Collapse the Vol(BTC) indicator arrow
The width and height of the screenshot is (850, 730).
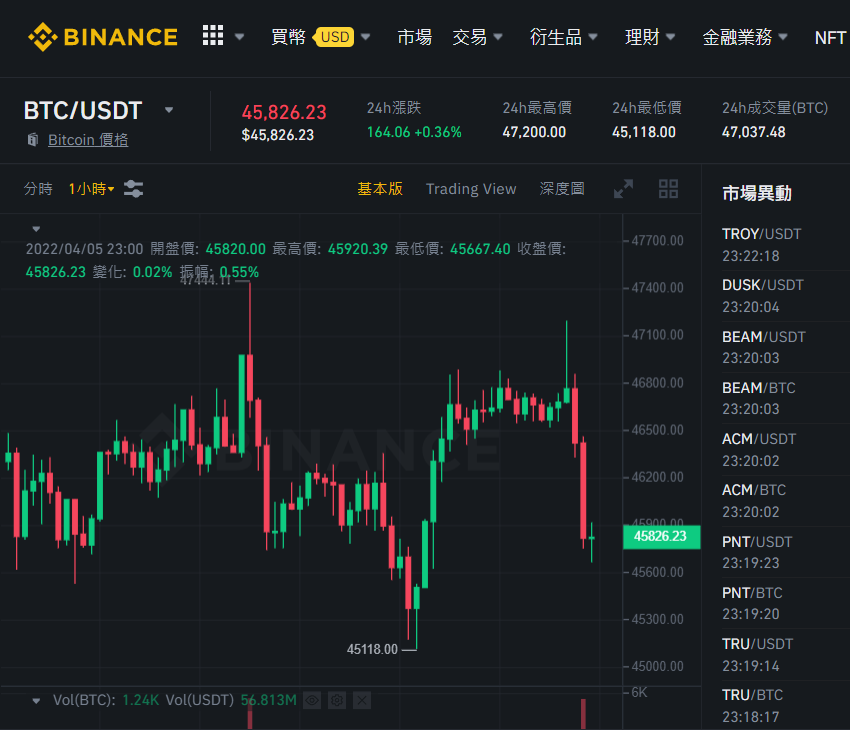36,701
